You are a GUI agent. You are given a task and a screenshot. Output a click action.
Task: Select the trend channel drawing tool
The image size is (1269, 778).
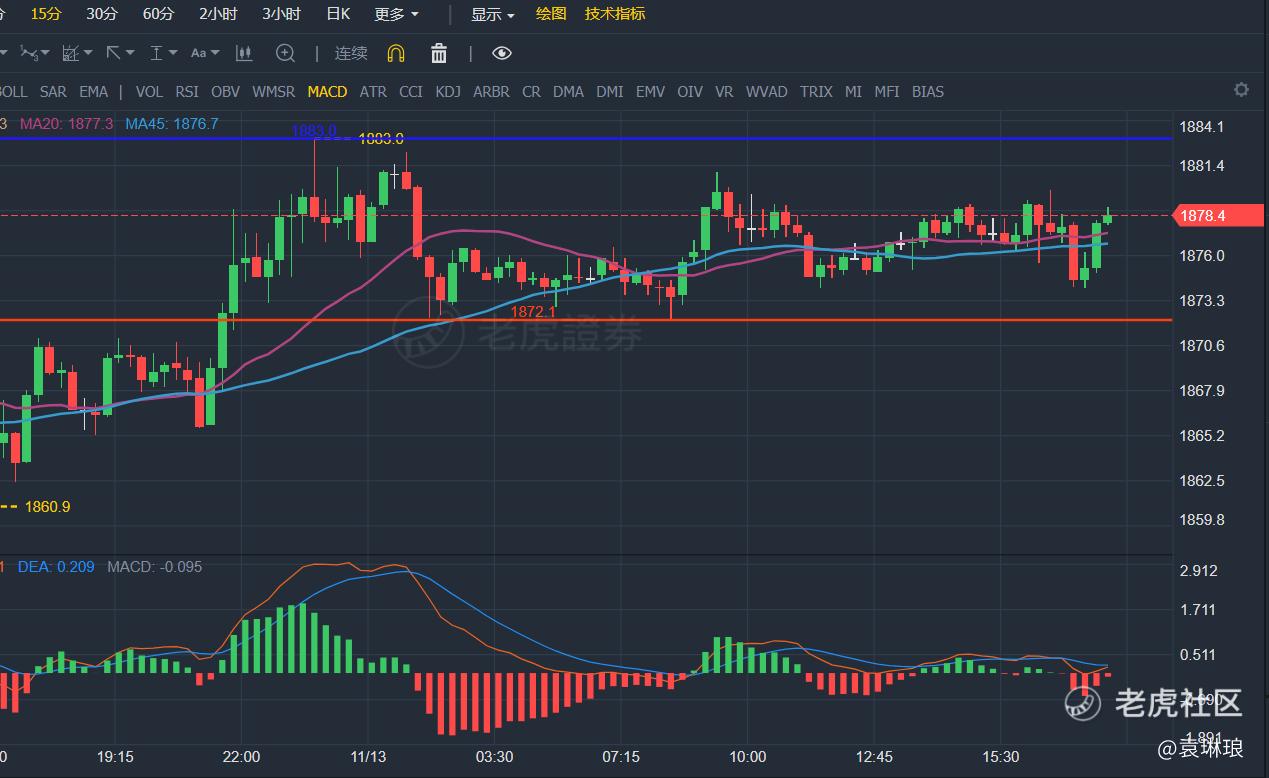70,53
